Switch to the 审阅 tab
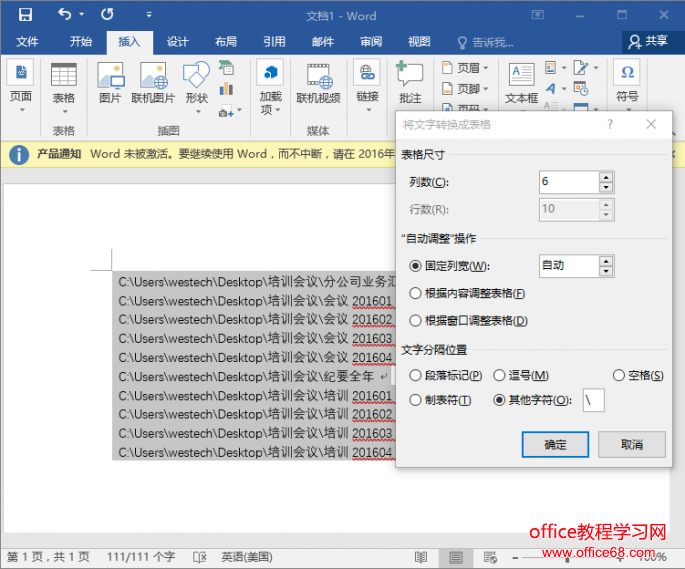685x569 pixels. click(x=371, y=42)
